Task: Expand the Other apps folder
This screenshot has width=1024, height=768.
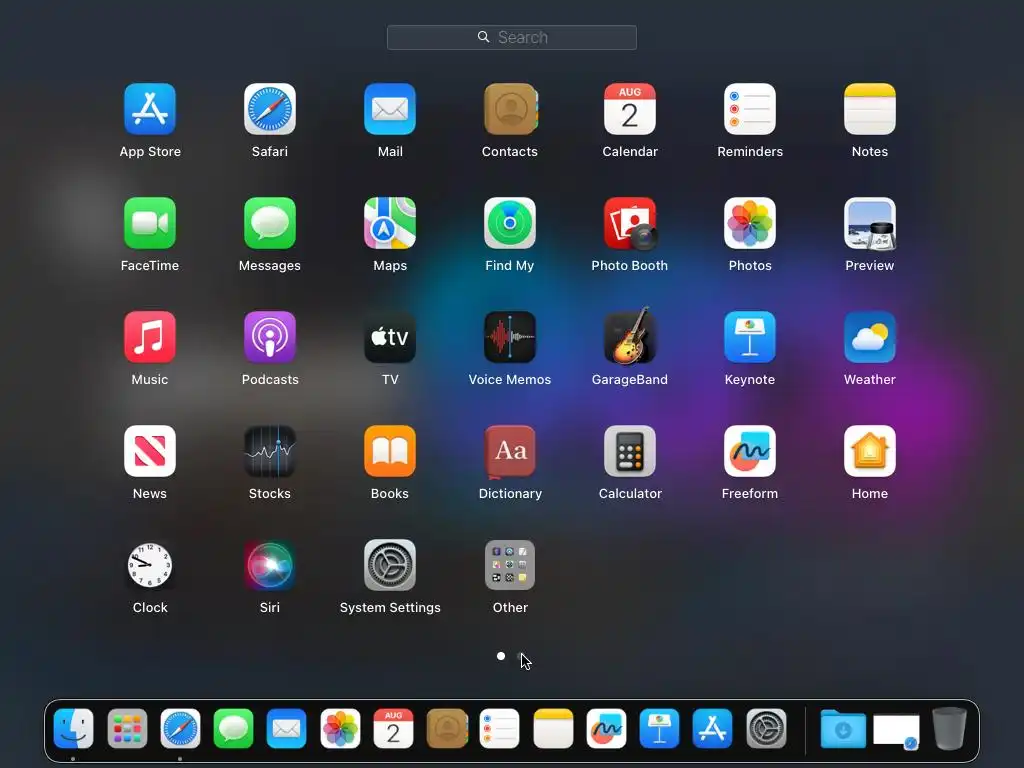Action: coord(510,565)
